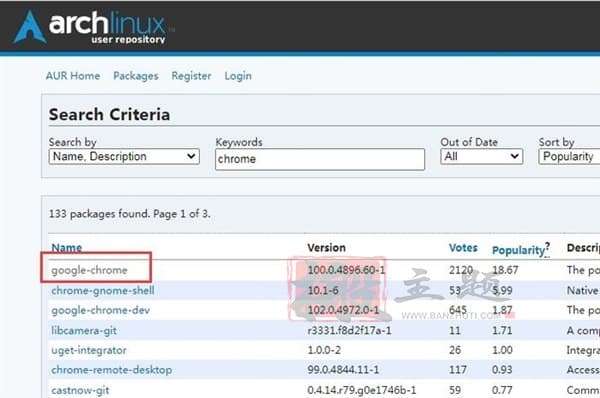Click the Version column header
The width and height of the screenshot is (600, 398).
click(x=326, y=248)
